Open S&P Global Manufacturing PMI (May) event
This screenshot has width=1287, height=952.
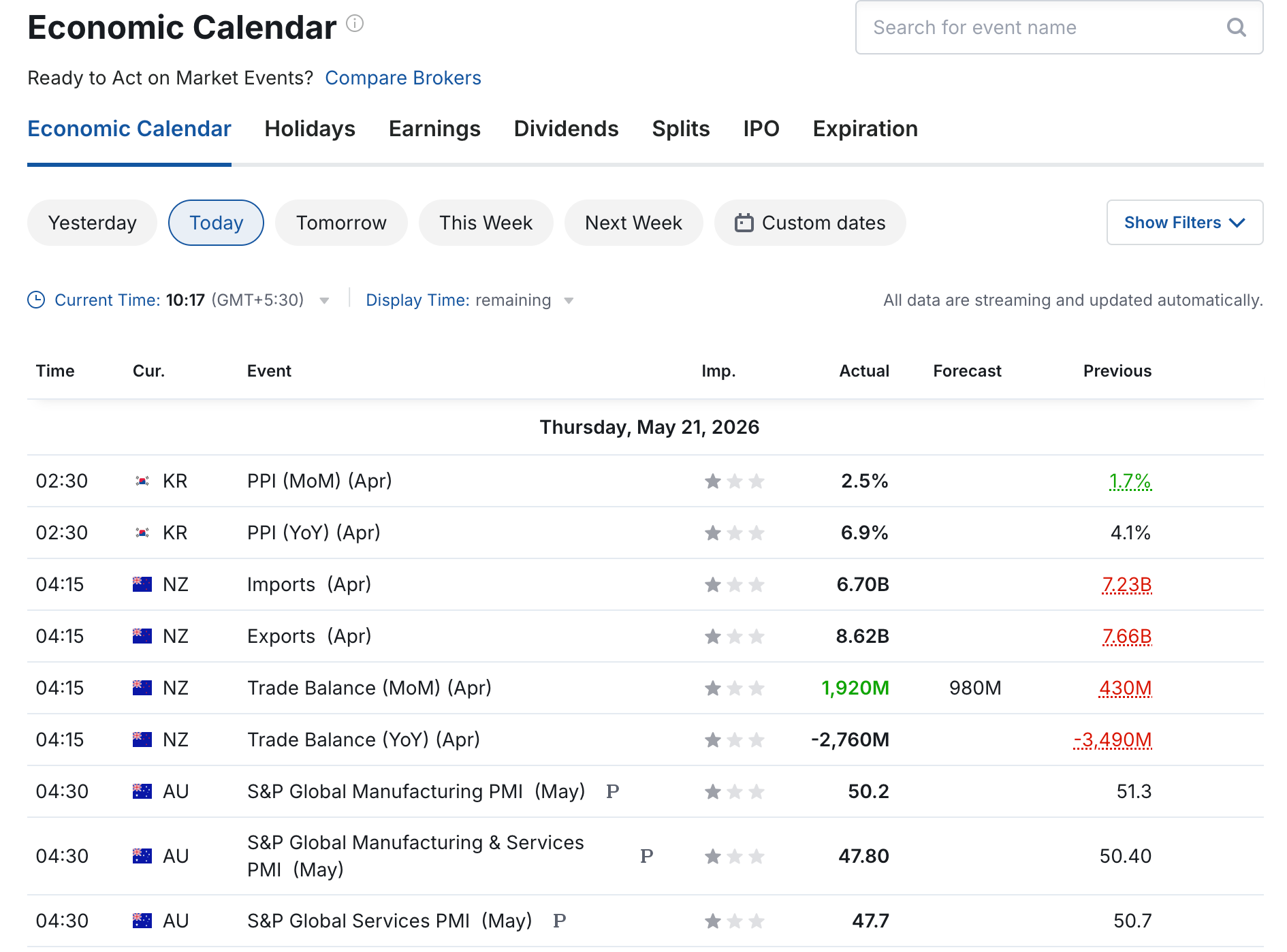pyautogui.click(x=416, y=791)
